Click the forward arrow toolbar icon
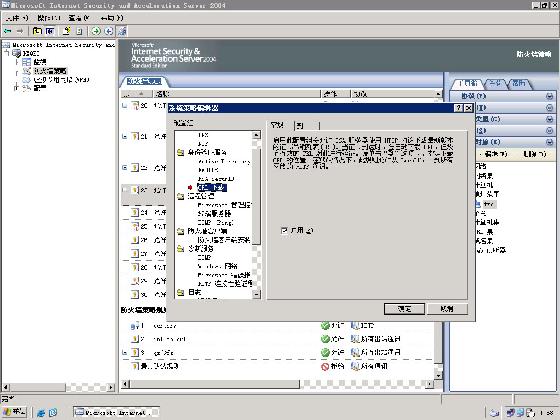560x420 pixels. click(20, 31)
